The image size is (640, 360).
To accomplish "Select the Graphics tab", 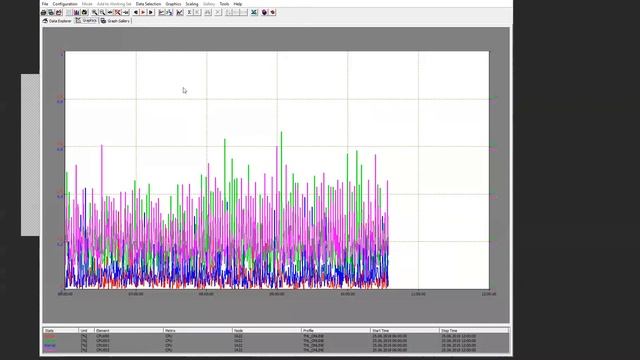I will tap(86, 20).
